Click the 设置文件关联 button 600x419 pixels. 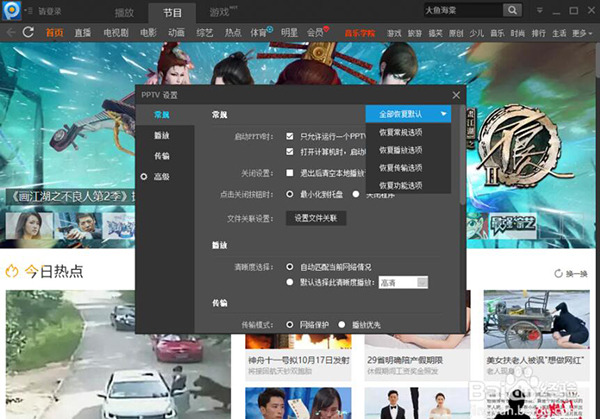[317, 217]
